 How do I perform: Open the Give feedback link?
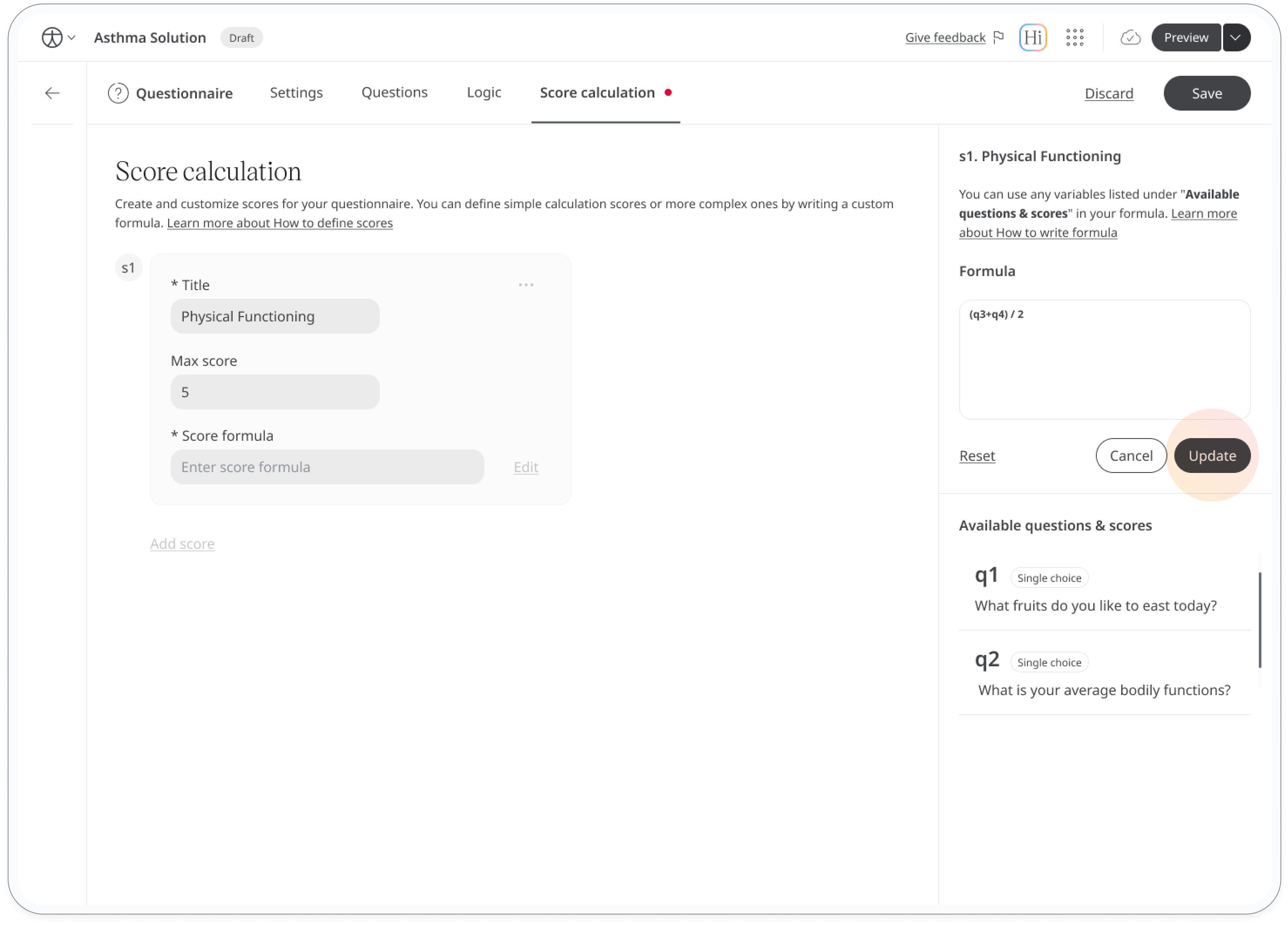click(x=945, y=37)
